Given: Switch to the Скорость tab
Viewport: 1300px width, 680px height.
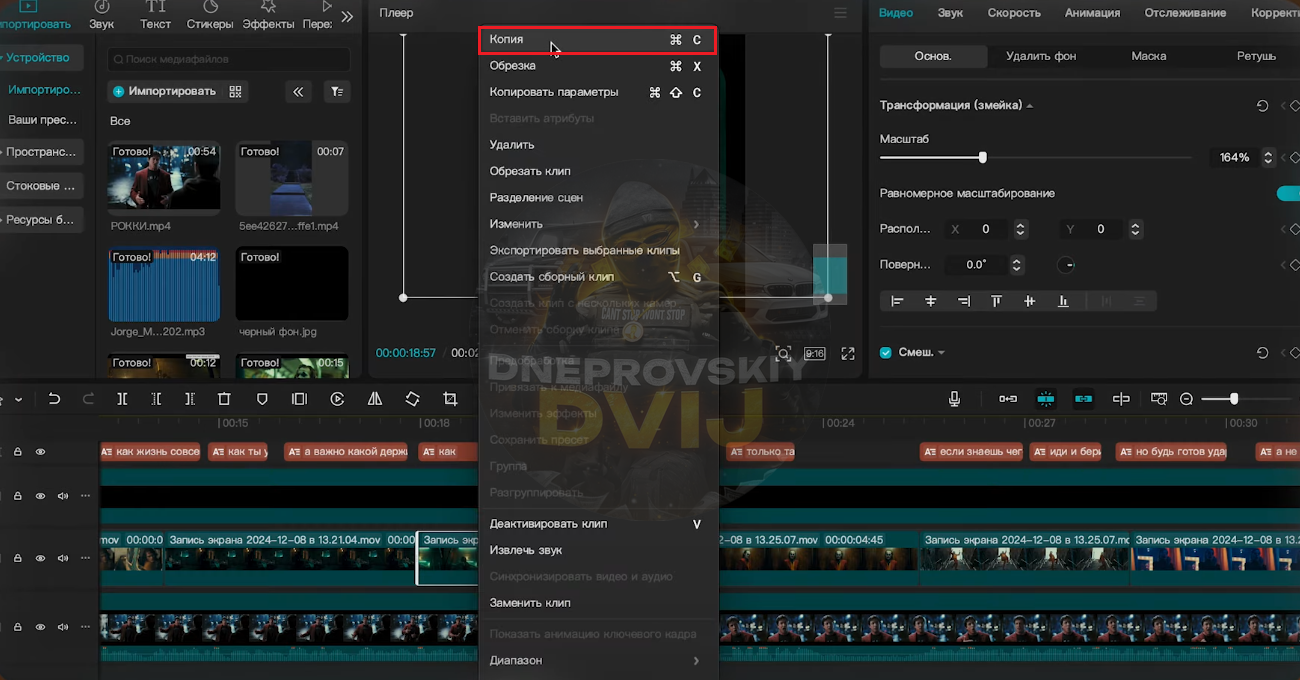Looking at the screenshot, I should tap(1014, 13).
